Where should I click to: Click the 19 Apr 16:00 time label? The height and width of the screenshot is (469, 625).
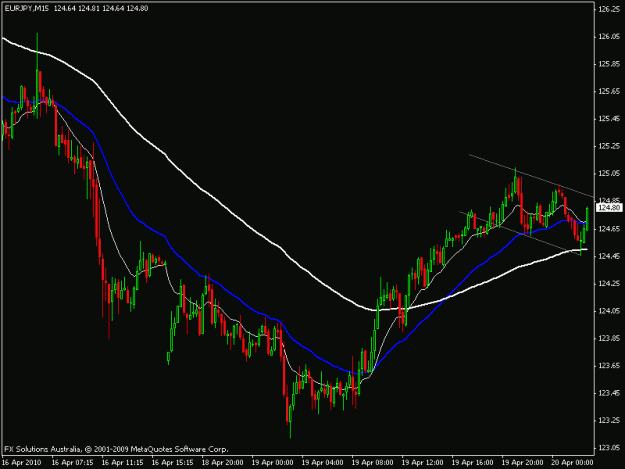pos(473,463)
